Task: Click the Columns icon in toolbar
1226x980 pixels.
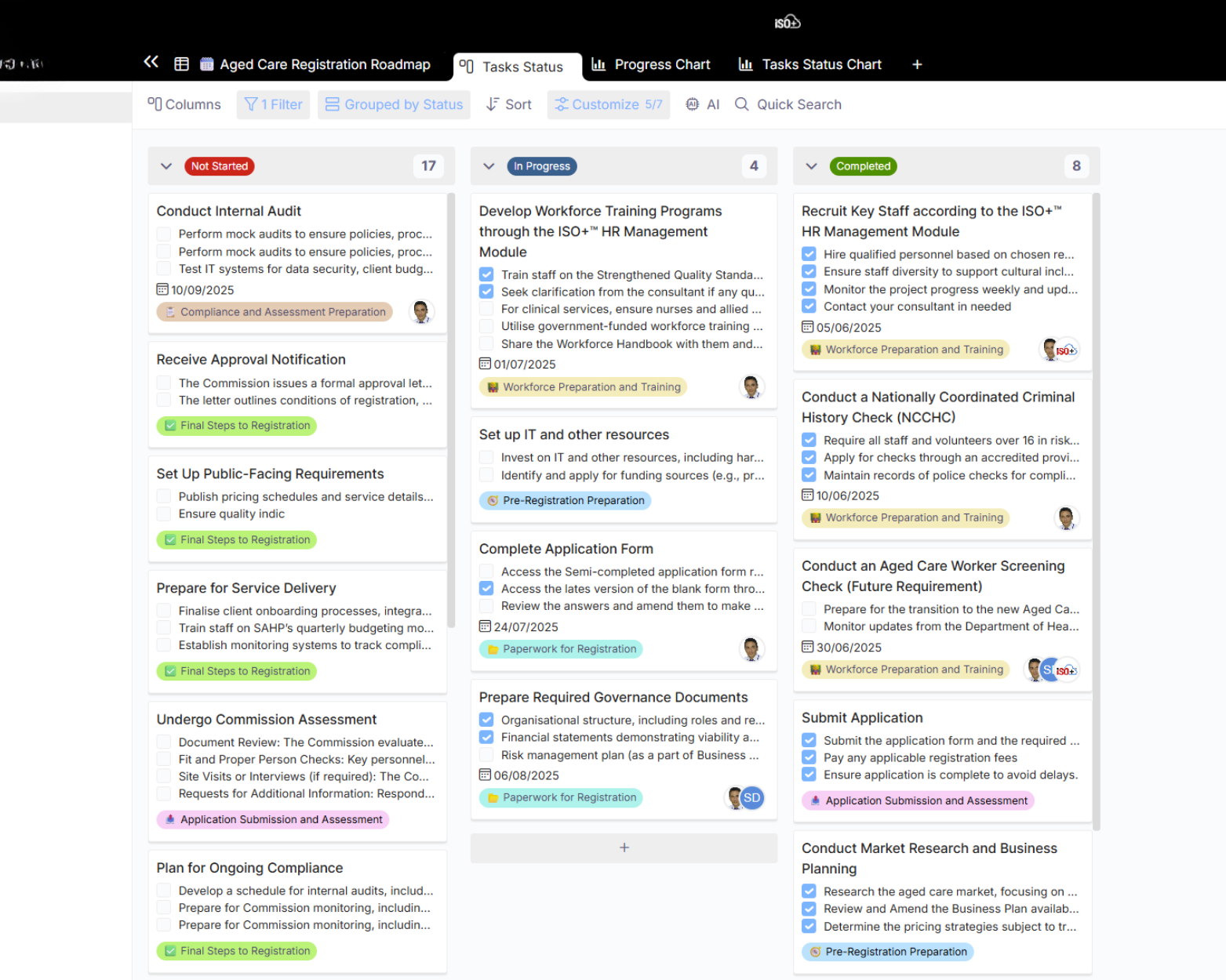Action: [155, 104]
